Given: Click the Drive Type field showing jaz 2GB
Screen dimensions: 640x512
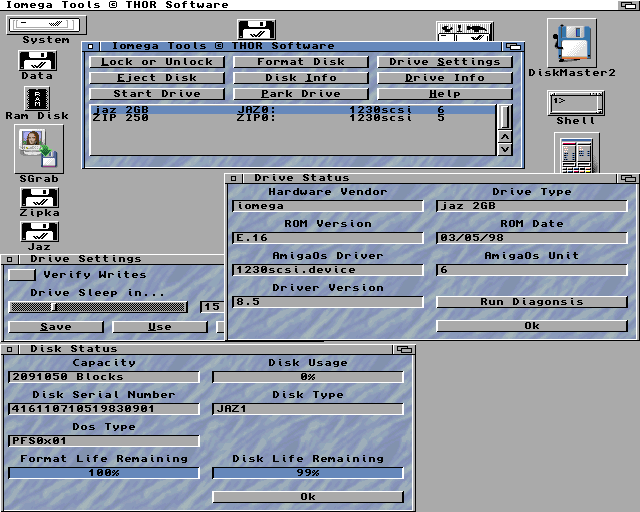Looking at the screenshot, I should (x=532, y=206).
